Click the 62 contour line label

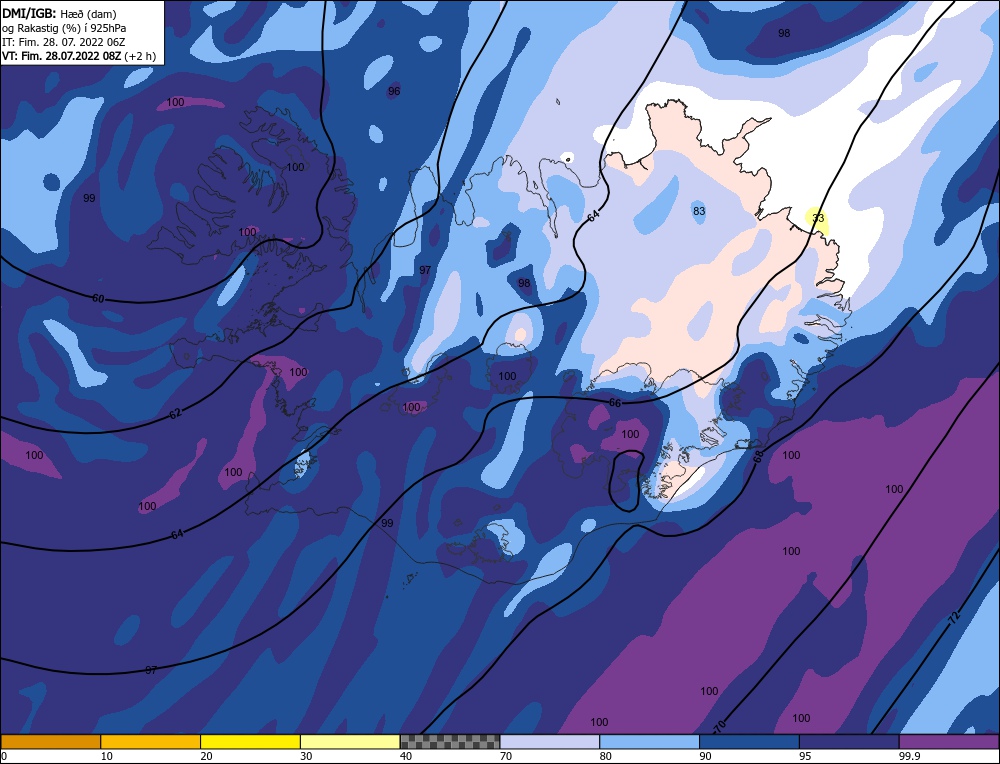(175, 413)
